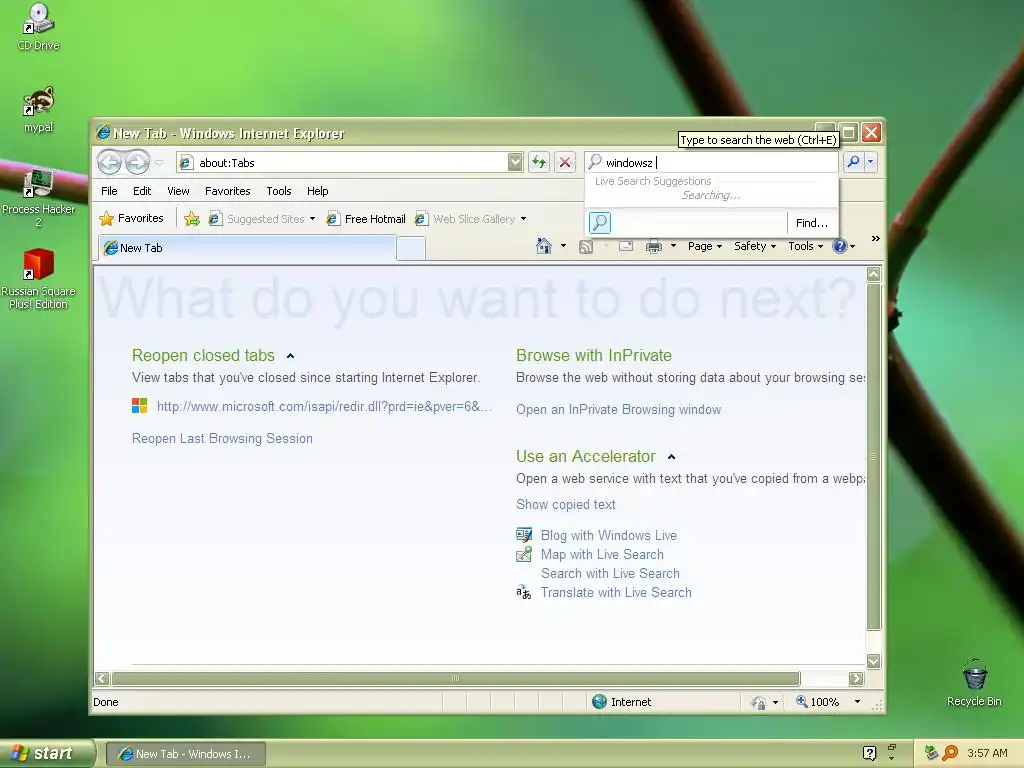Expand the address bar history dropdown
Image resolution: width=1024 pixels, height=768 pixels.
click(x=515, y=162)
